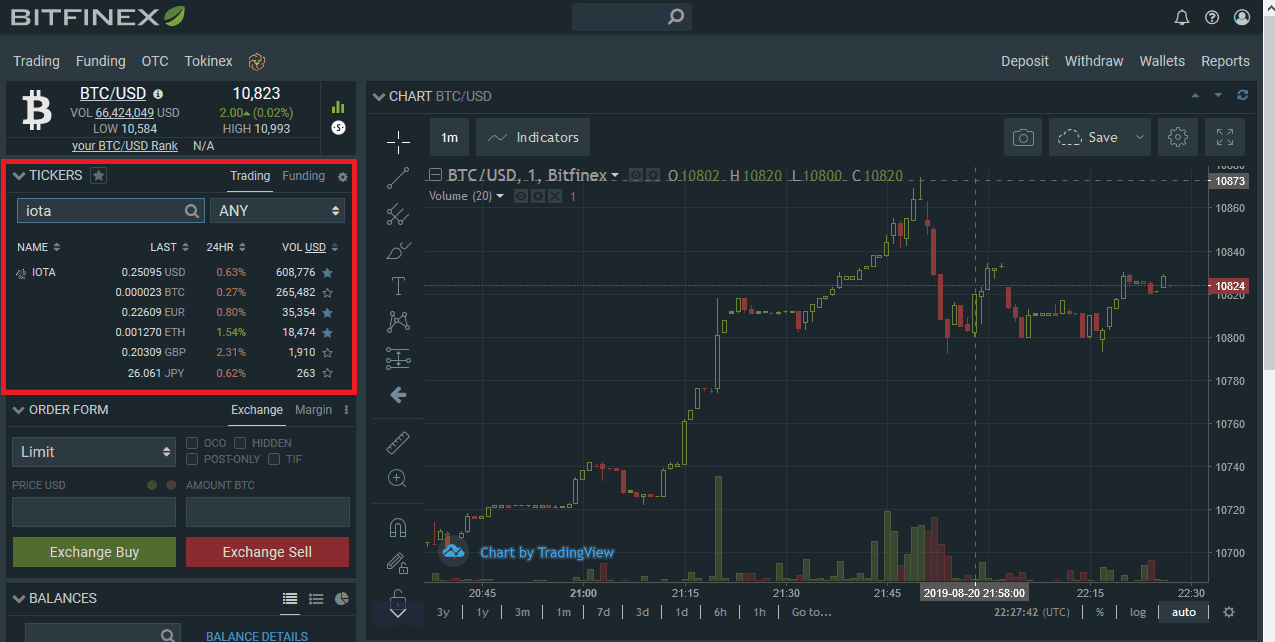Pick the ruler measure tool

[x=398, y=442]
